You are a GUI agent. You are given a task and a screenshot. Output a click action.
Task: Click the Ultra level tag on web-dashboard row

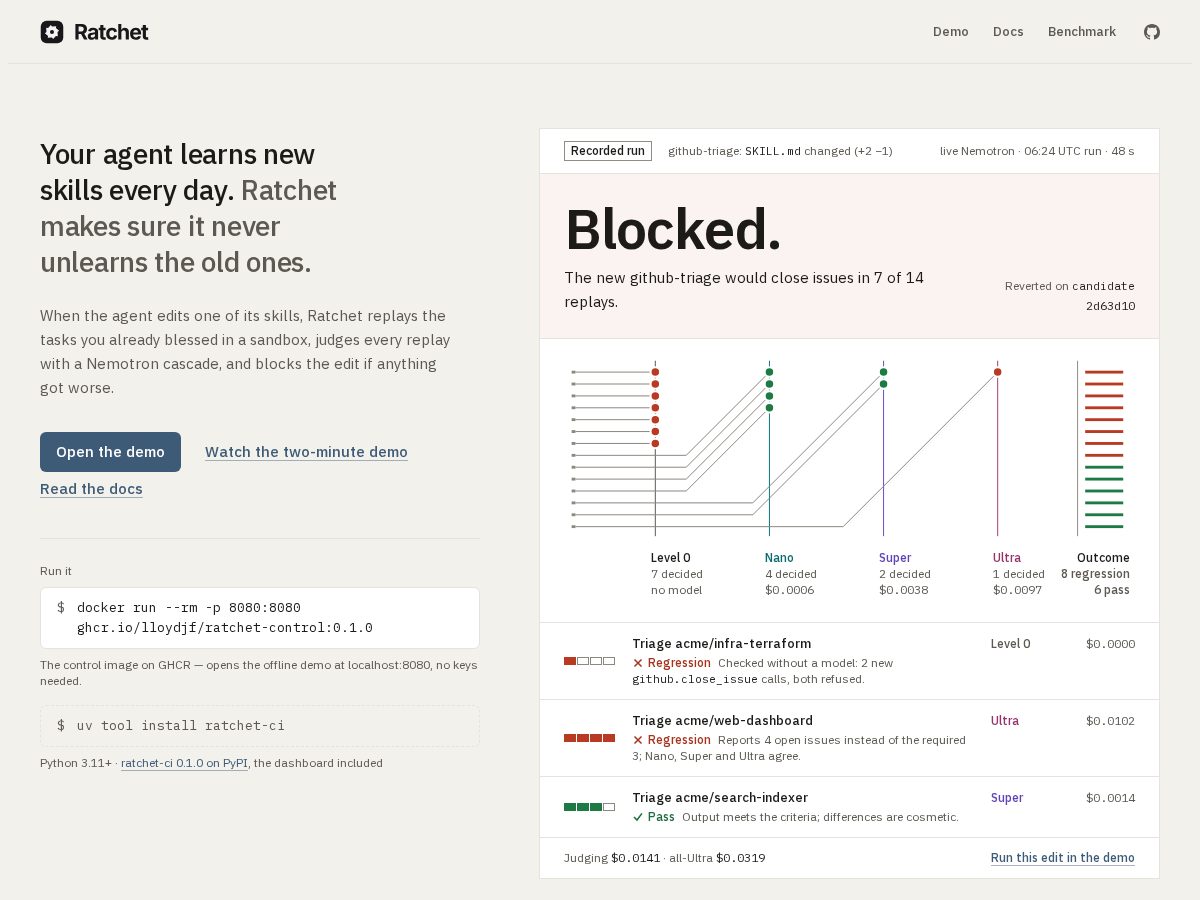pos(1005,721)
